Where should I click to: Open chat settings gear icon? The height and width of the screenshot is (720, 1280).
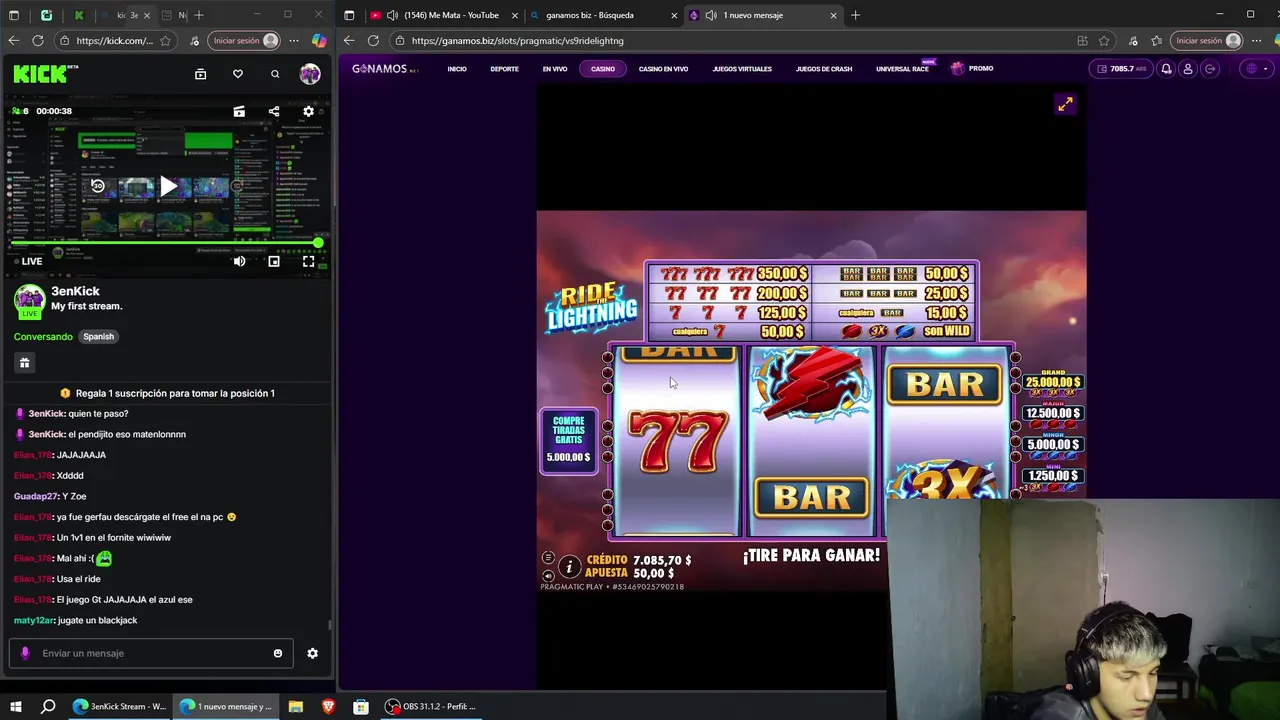click(312, 653)
